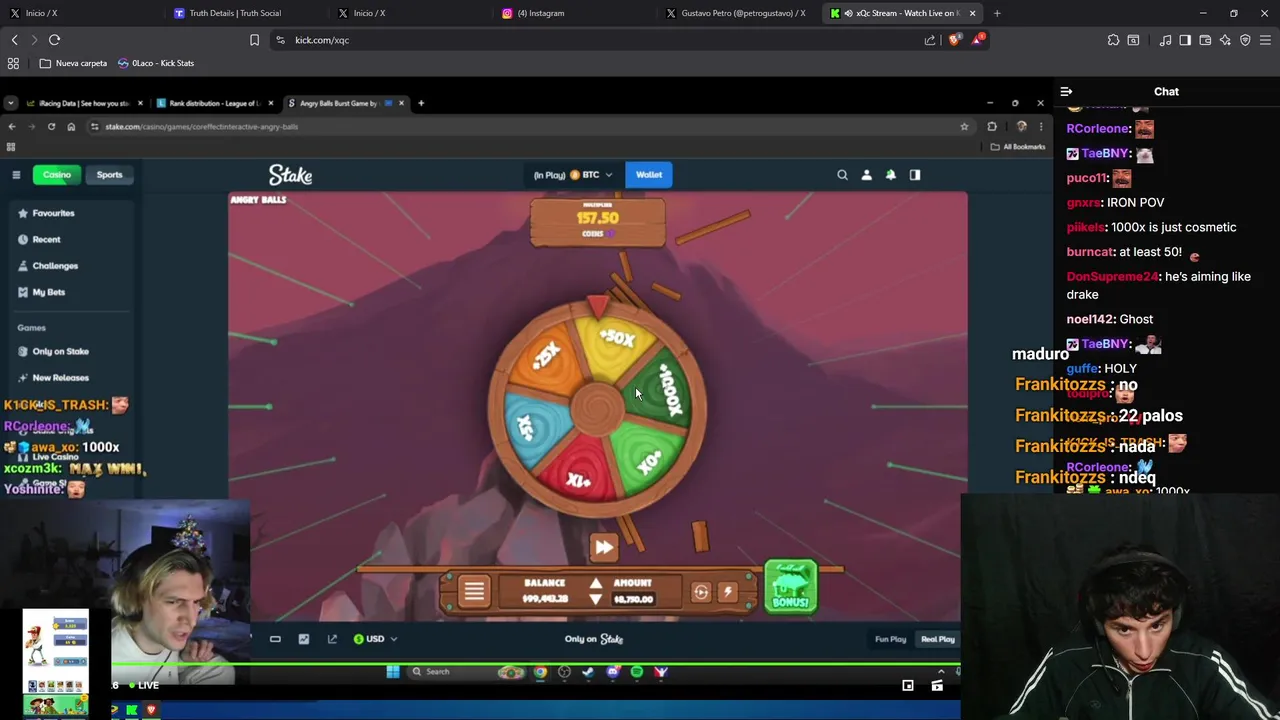
Task: Click the bookmark icon in address bar
Action: point(254,40)
